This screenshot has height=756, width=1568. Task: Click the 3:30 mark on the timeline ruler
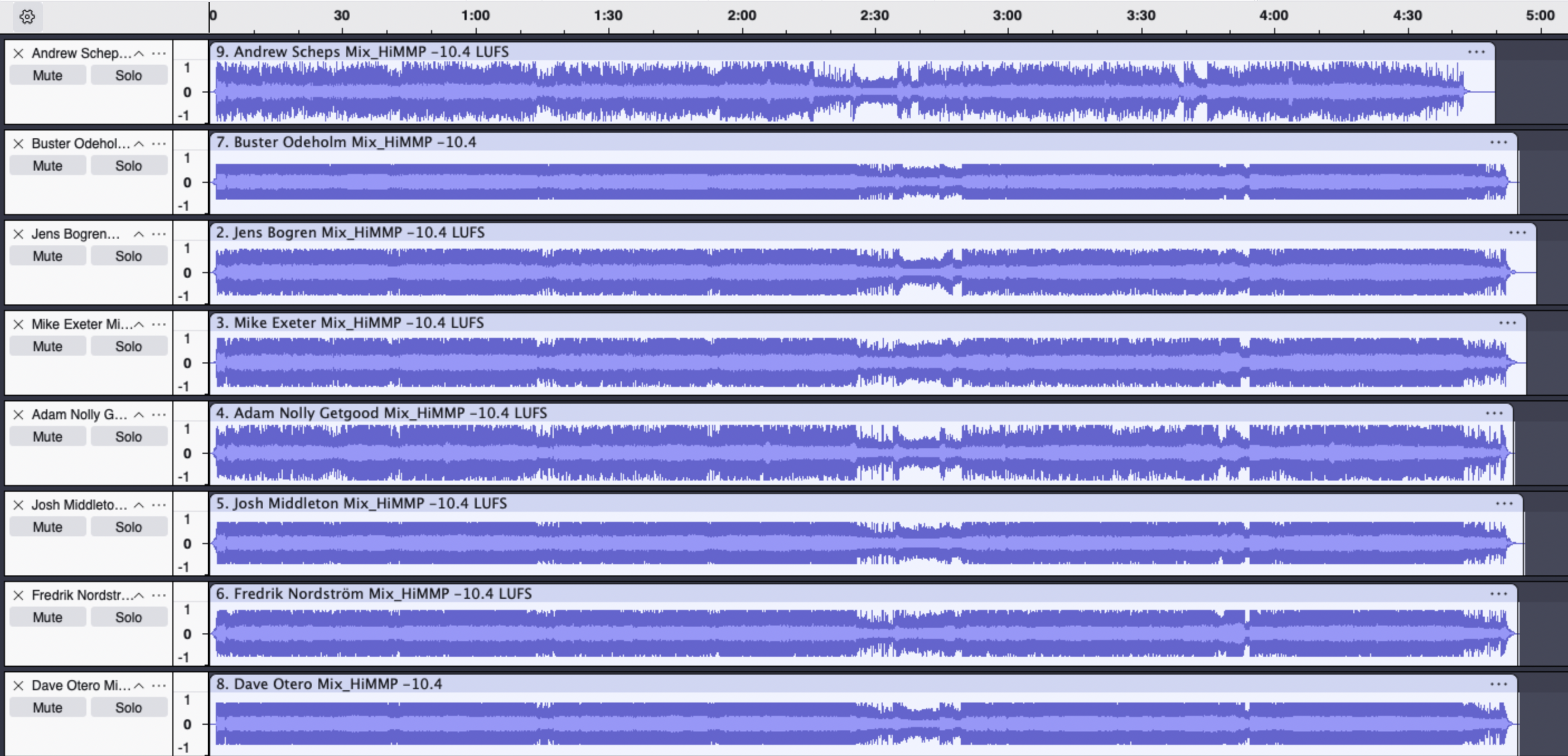click(x=1141, y=16)
